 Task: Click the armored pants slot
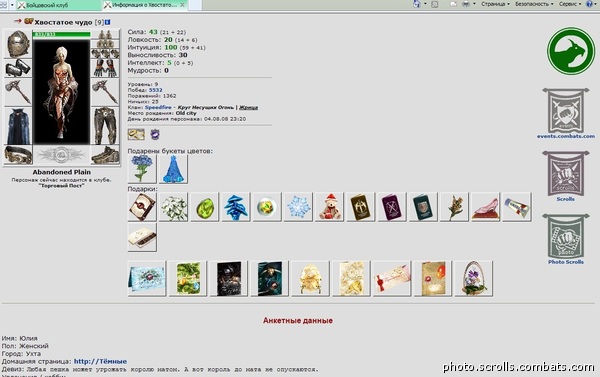[105, 126]
